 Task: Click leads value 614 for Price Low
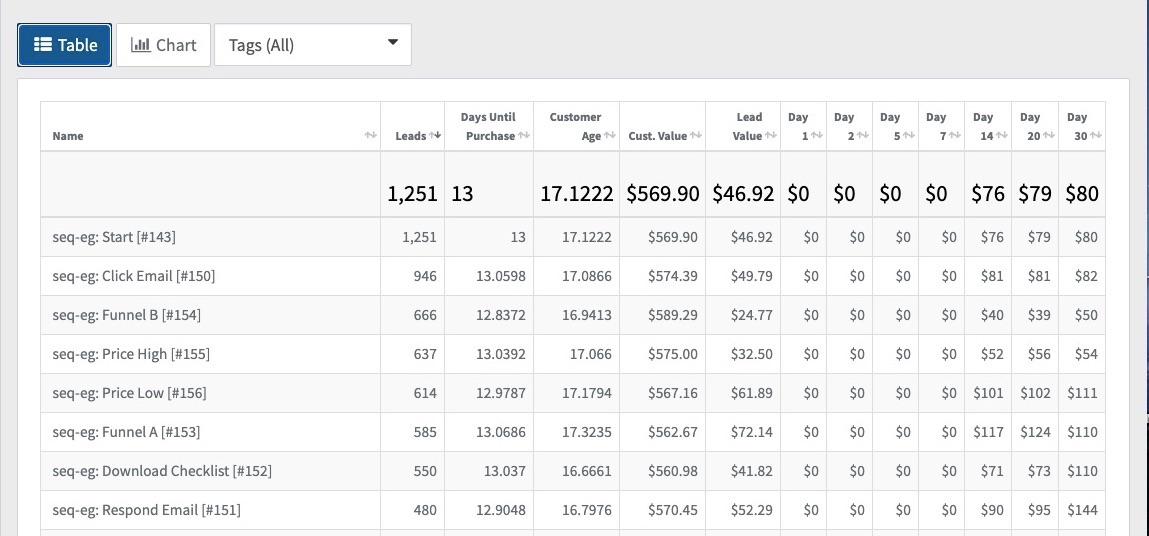(x=424, y=393)
